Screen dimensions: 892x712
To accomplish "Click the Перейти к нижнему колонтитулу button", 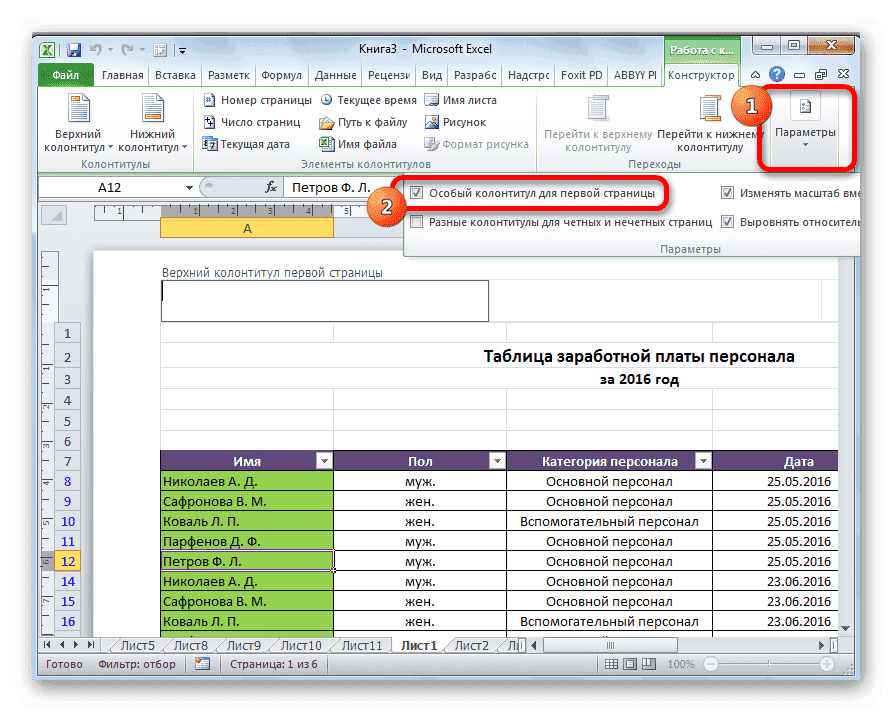I will click(706, 125).
